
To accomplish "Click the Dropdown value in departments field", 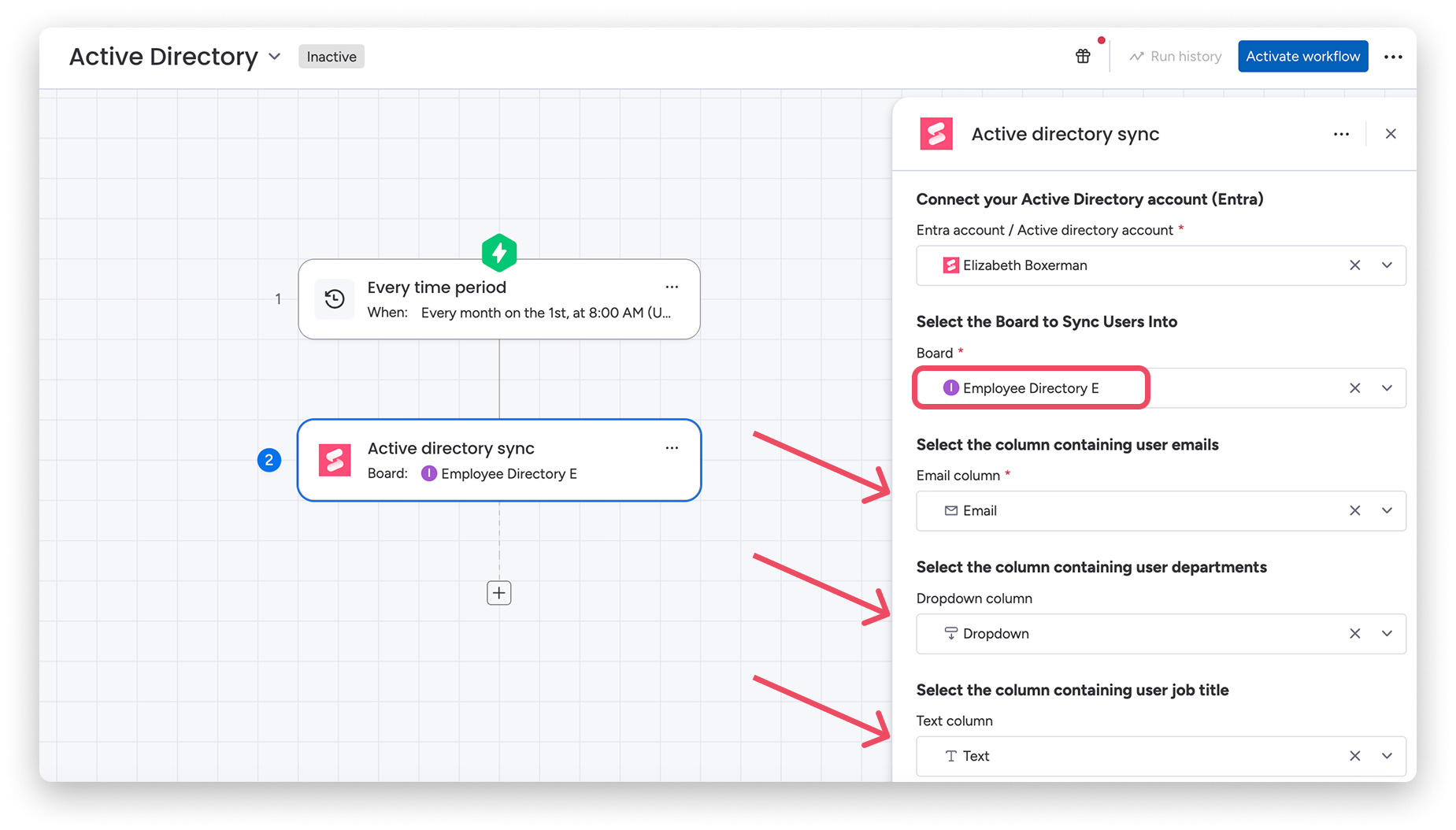I will [995, 634].
